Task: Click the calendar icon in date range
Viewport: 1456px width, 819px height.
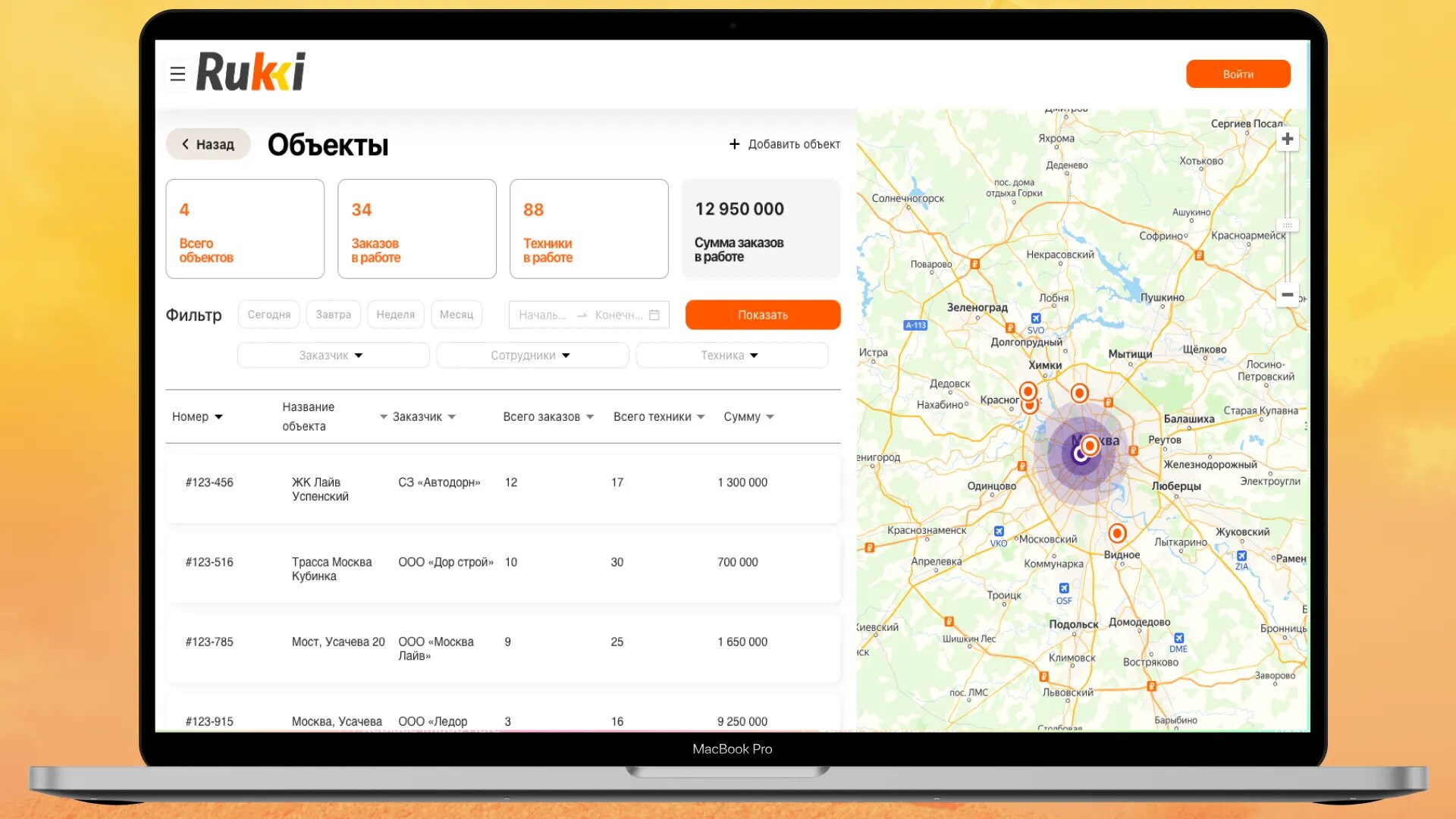Action: tap(654, 315)
